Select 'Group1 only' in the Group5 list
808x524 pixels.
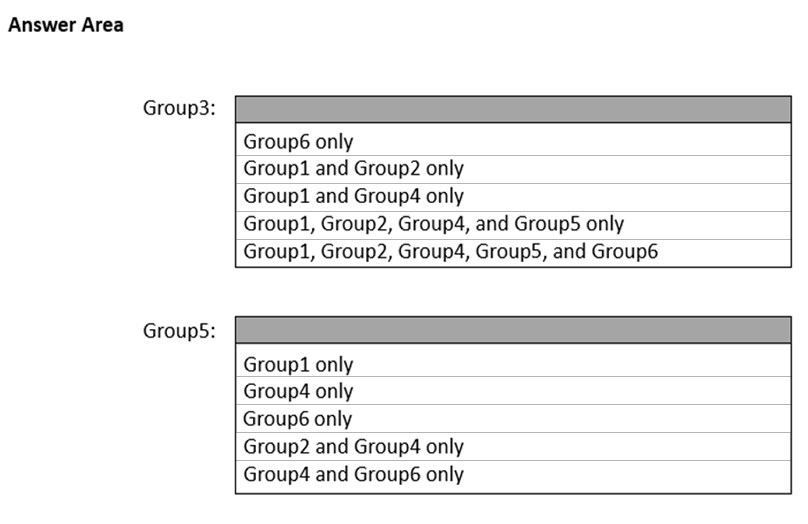pyautogui.click(x=298, y=365)
